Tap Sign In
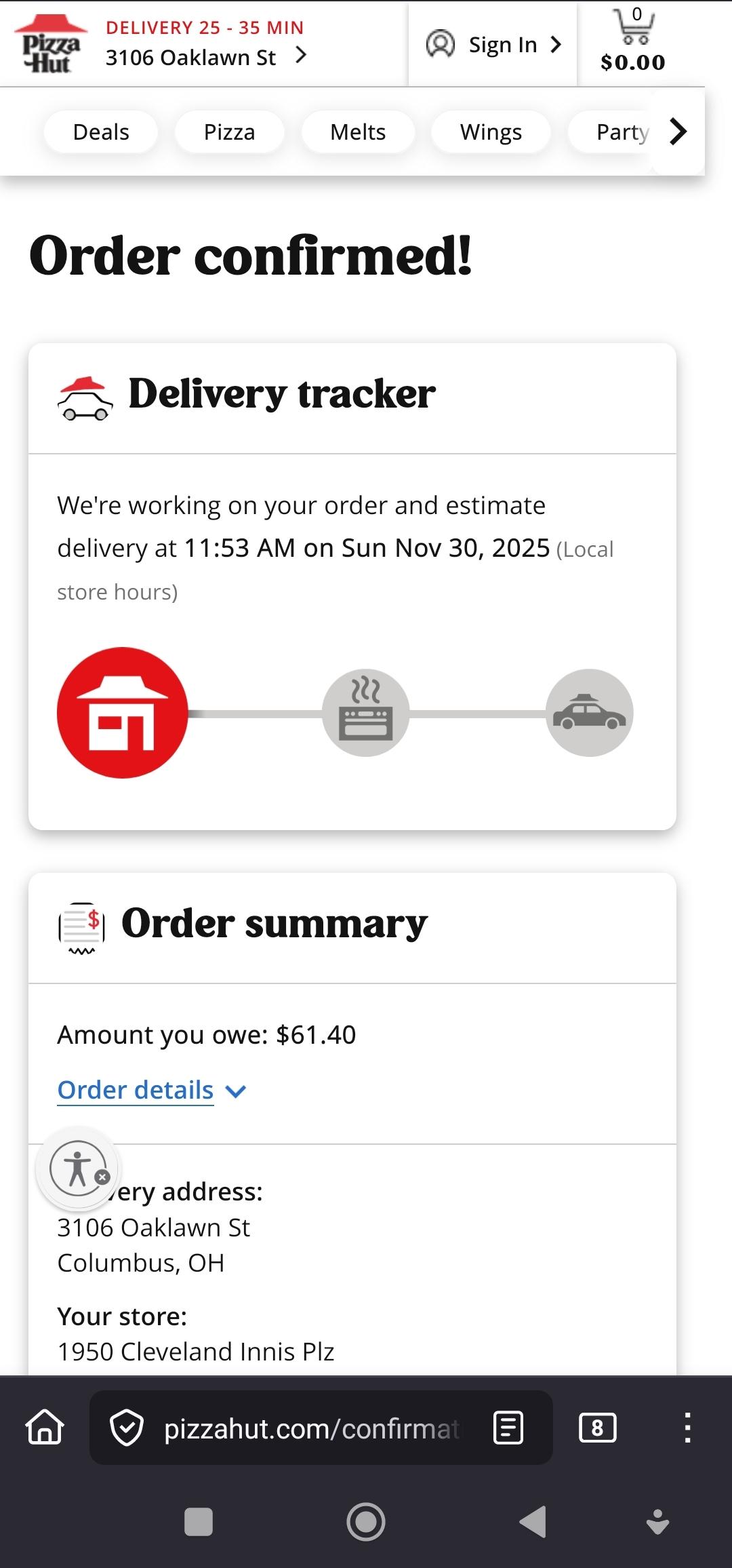Viewport: 732px width, 1568px height. 494,45
